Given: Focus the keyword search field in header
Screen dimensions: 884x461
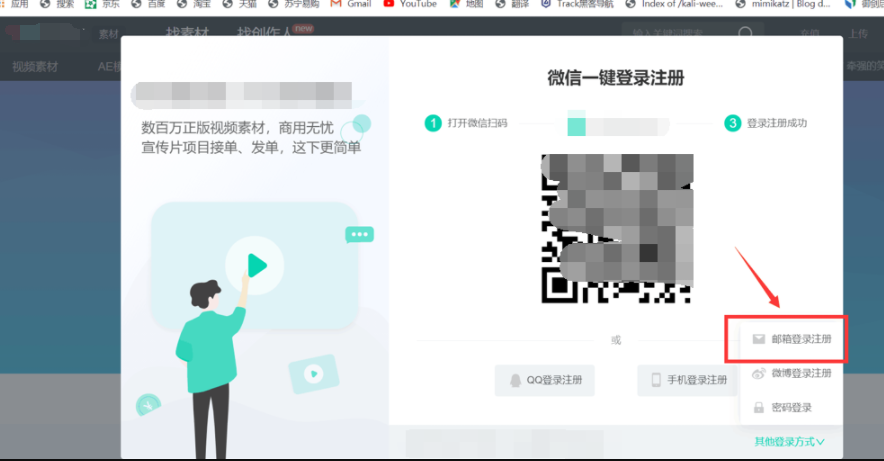Looking at the screenshot, I should [x=680, y=34].
